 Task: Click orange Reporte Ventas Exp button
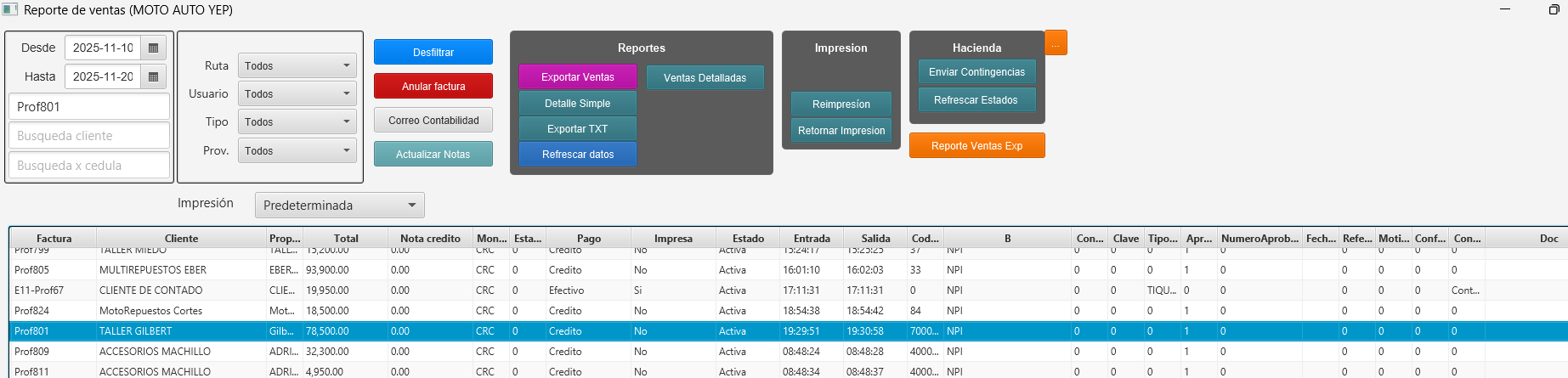pyautogui.click(x=976, y=145)
